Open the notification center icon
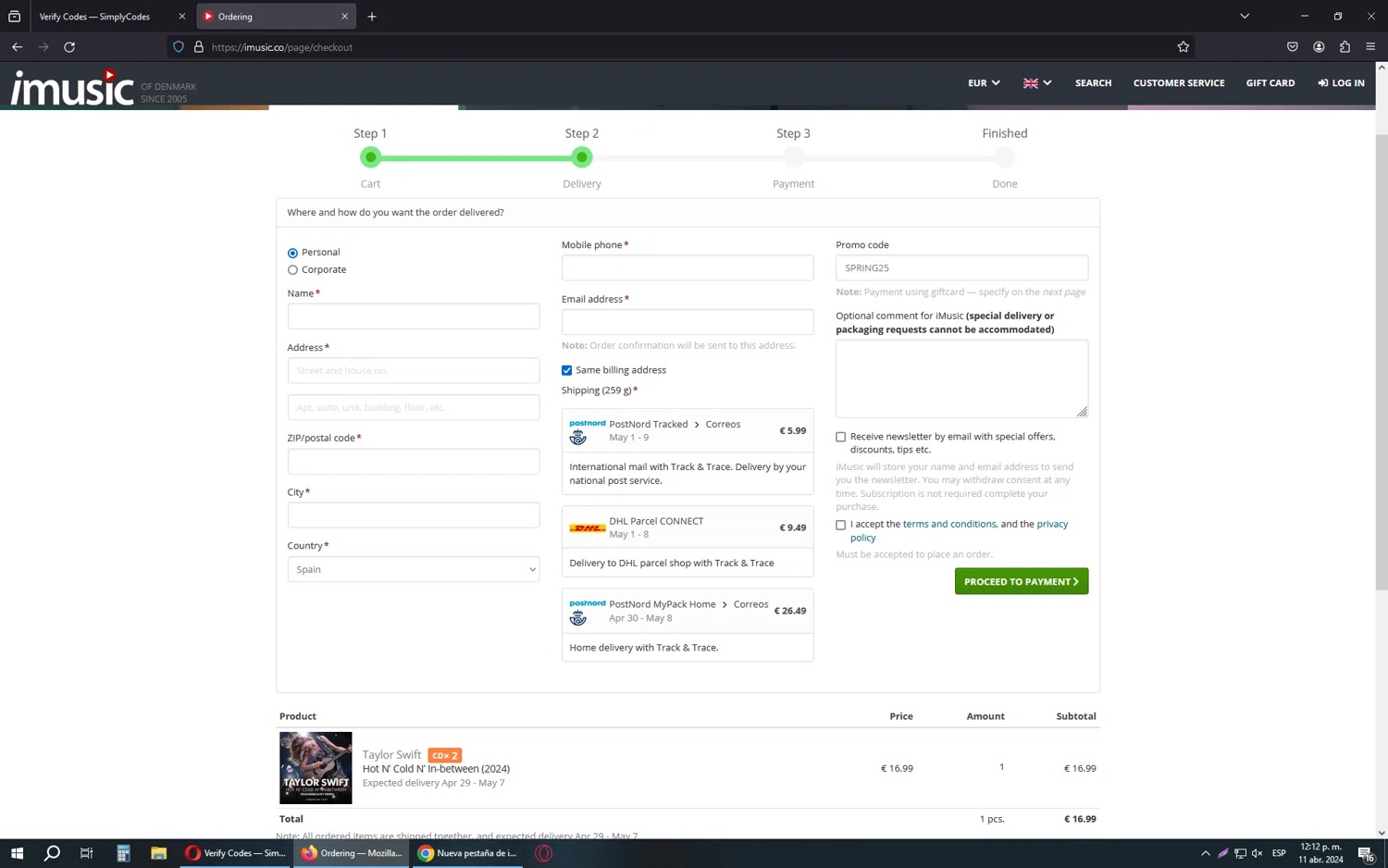The width and height of the screenshot is (1388, 868). tap(1366, 853)
